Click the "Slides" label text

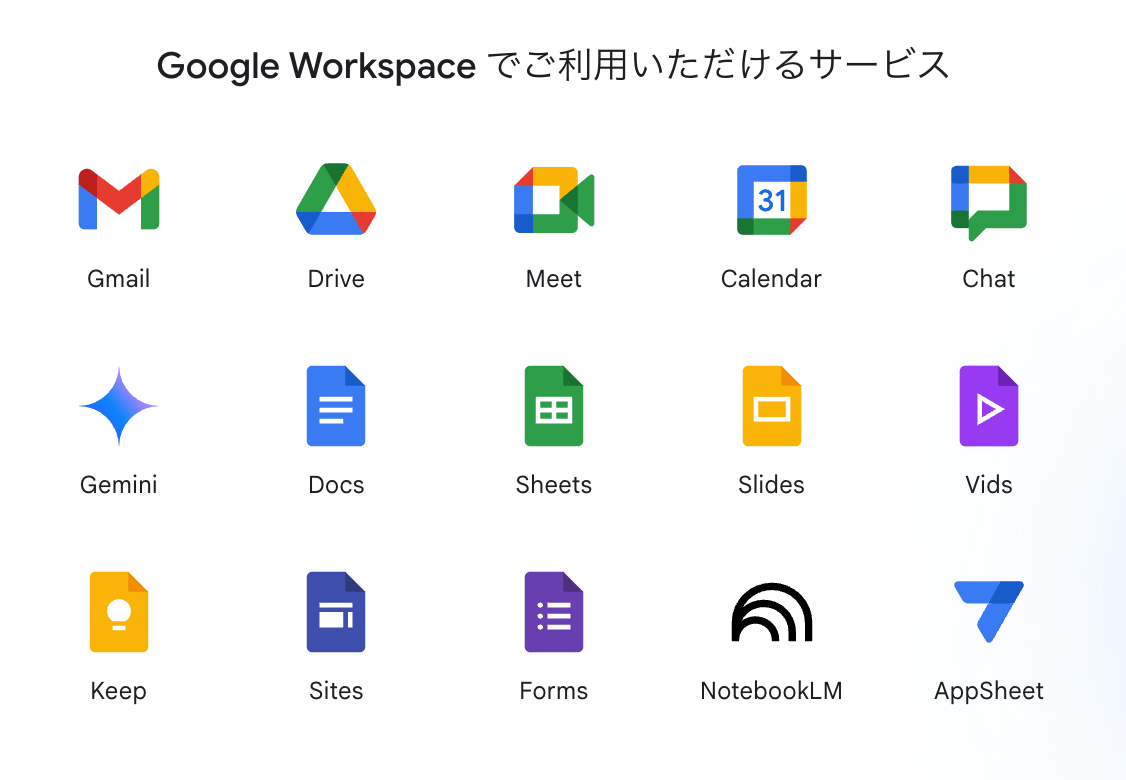[x=771, y=485]
